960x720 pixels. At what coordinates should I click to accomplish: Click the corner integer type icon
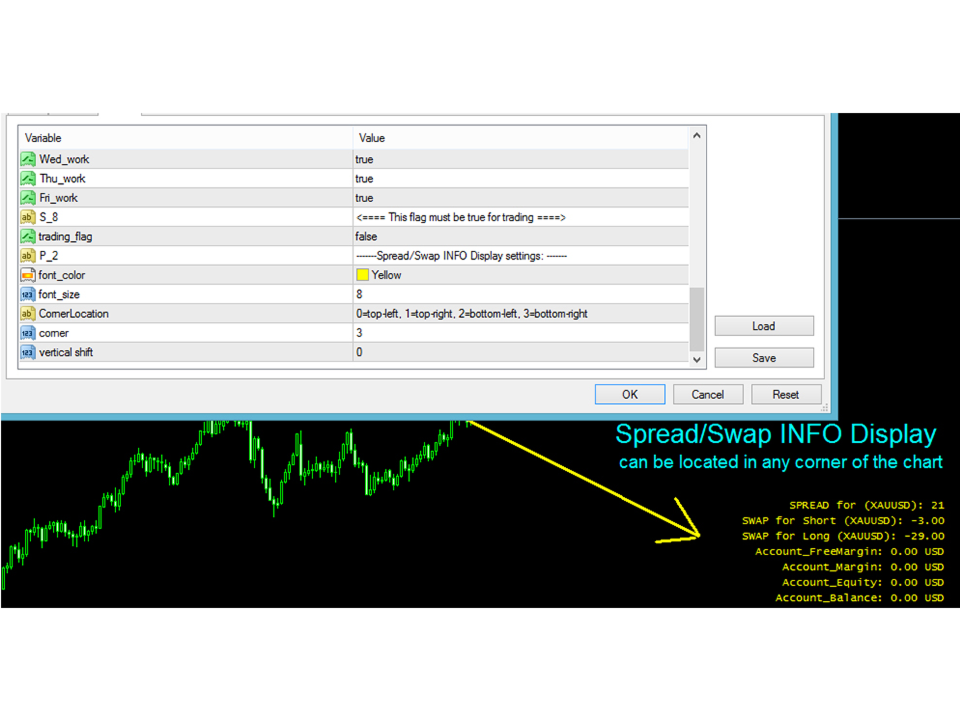pyautogui.click(x=28, y=333)
